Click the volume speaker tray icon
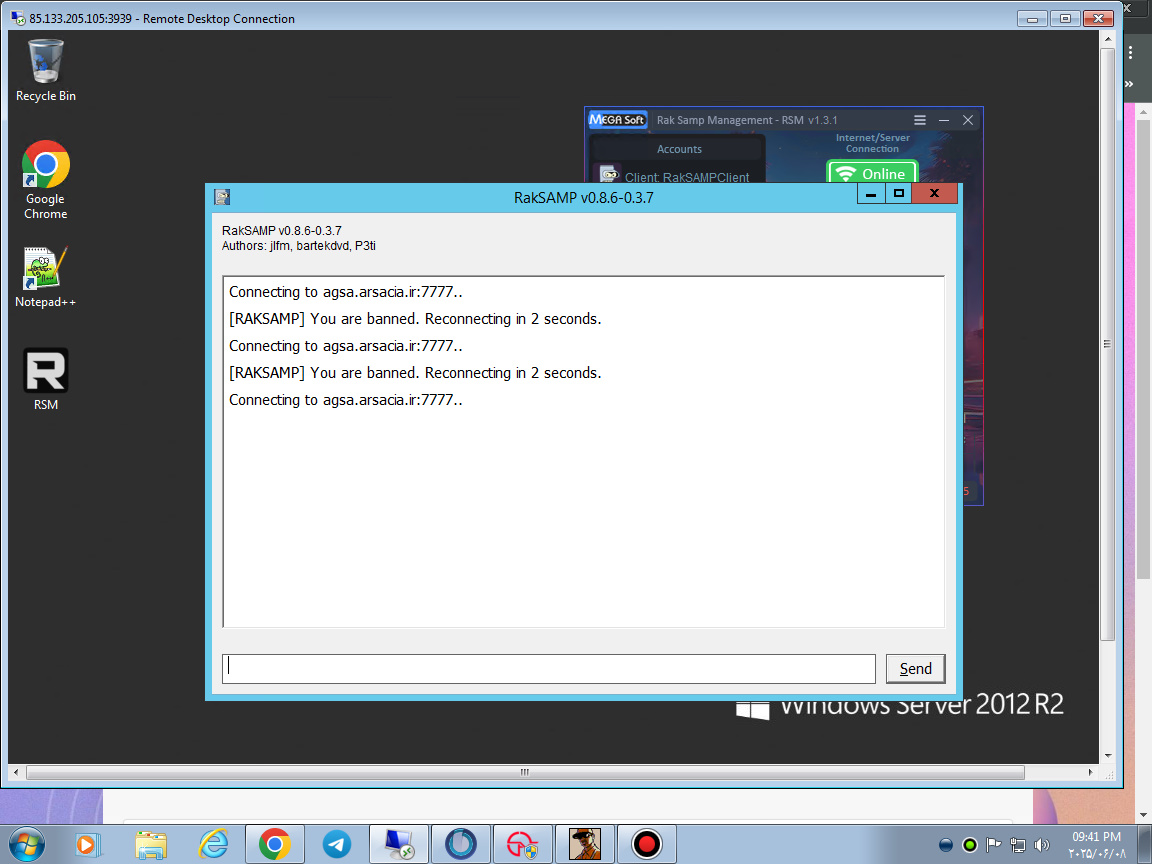Viewport: 1152px width, 864px height. [x=1042, y=845]
